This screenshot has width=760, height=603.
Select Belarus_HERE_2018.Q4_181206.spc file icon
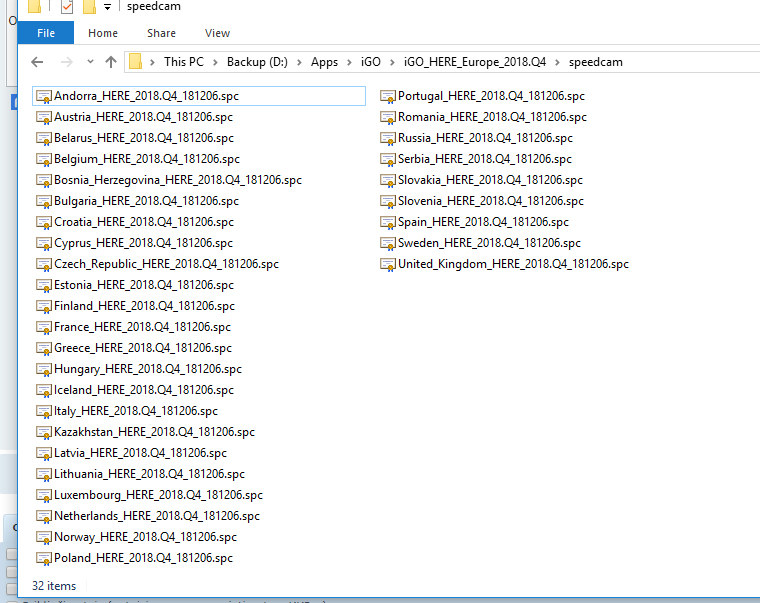[x=44, y=139]
